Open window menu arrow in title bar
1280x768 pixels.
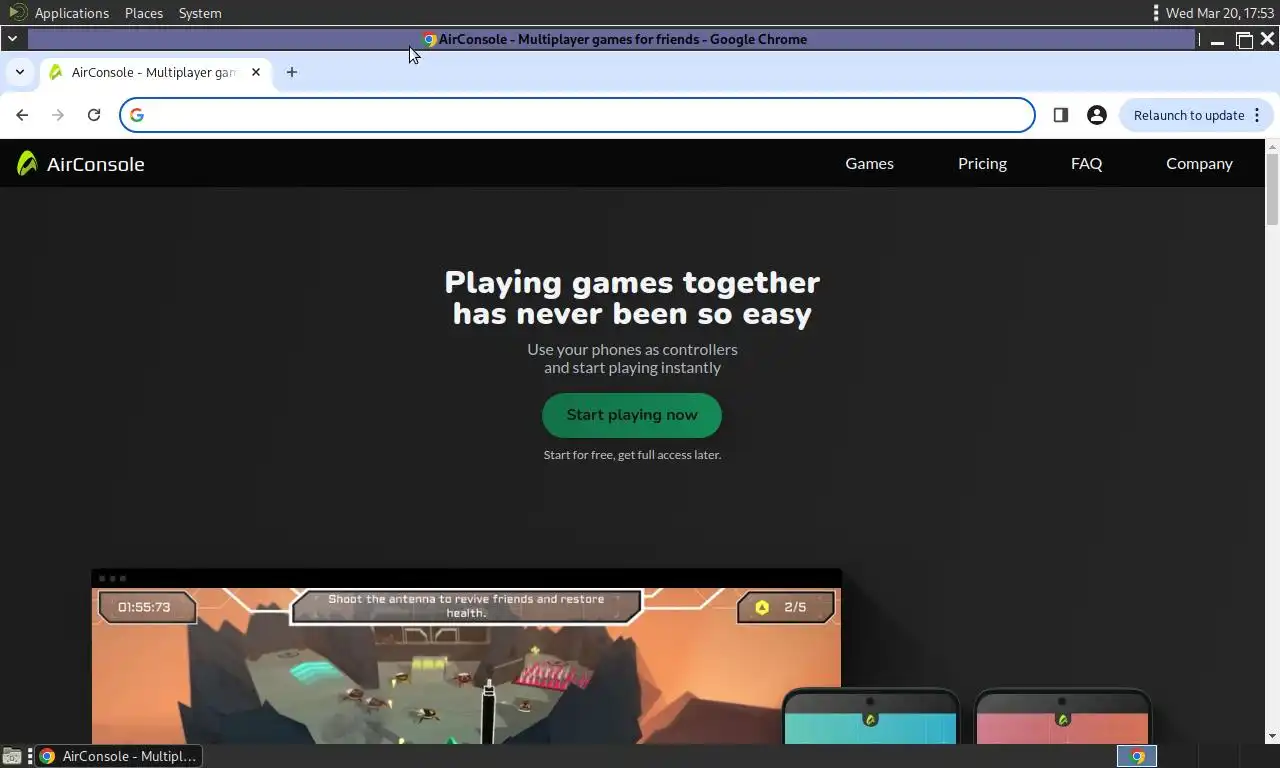12,39
